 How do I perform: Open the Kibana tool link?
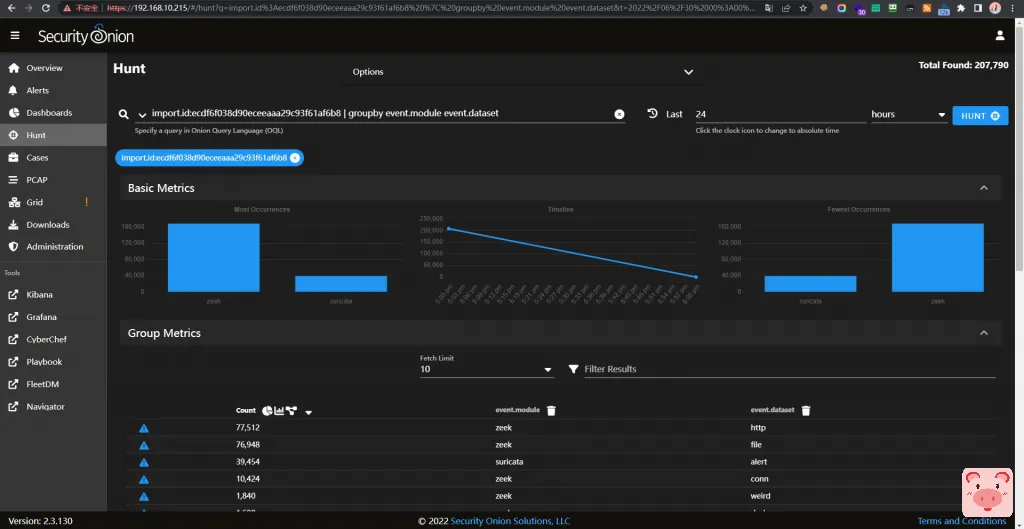point(39,295)
